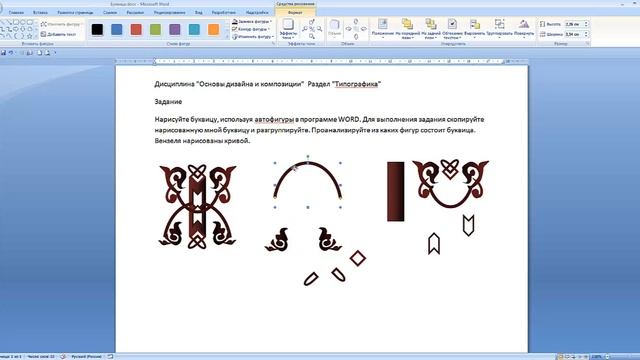The image size is (640, 360).
Task: Click Save icon in quick access toolbar
Action: pos(3,53)
